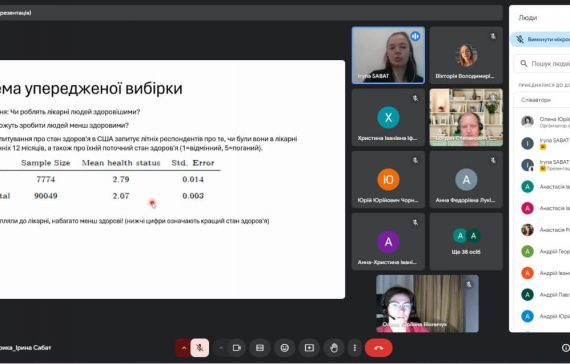
Task: Open the emoji reactions button
Action: (x=285, y=348)
